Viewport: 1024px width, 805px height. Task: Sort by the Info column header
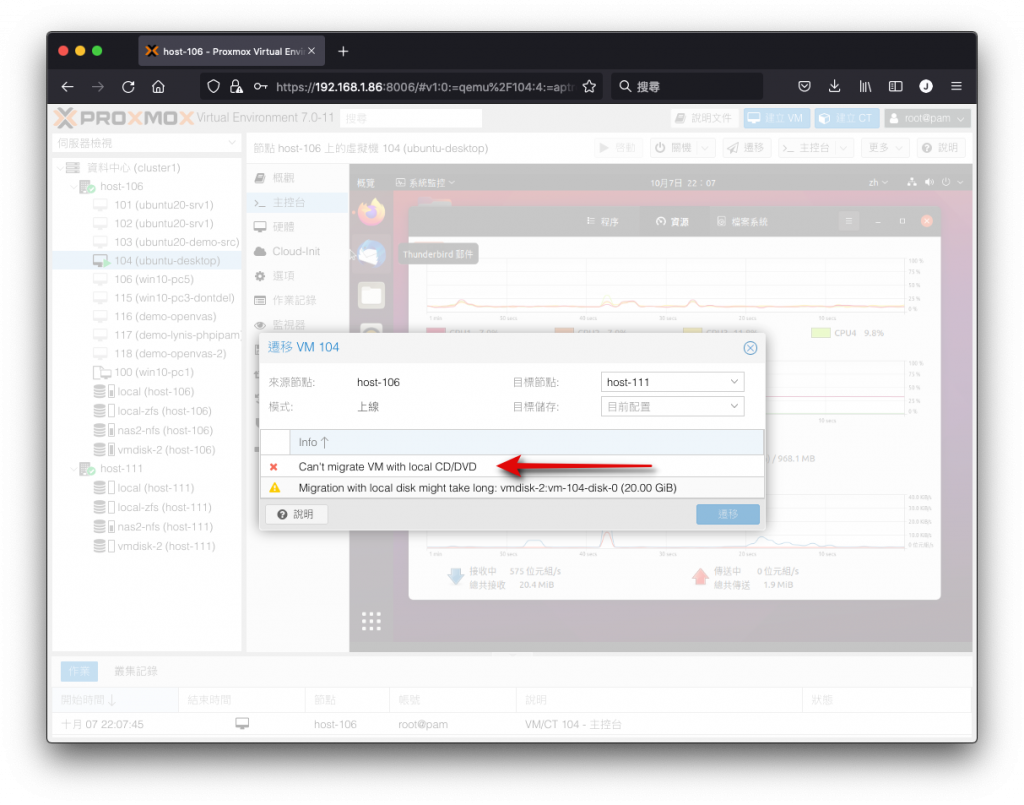click(x=526, y=442)
